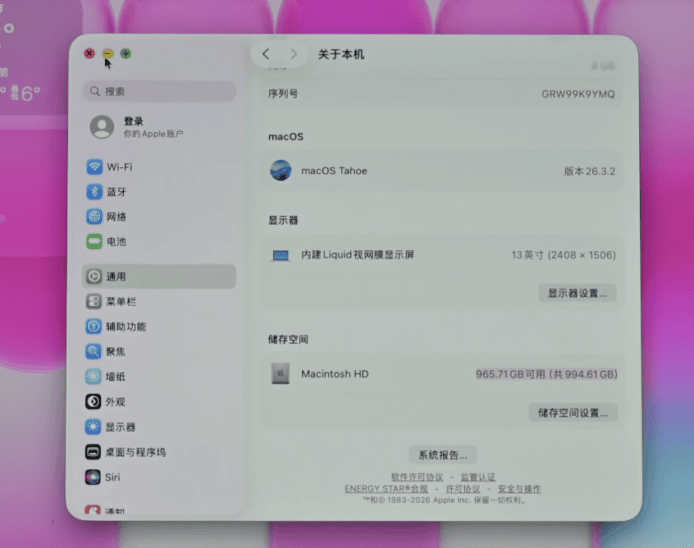694x548 pixels.
Task: Open 菜单栏 (Menu Bar) settings
Action: point(121,302)
